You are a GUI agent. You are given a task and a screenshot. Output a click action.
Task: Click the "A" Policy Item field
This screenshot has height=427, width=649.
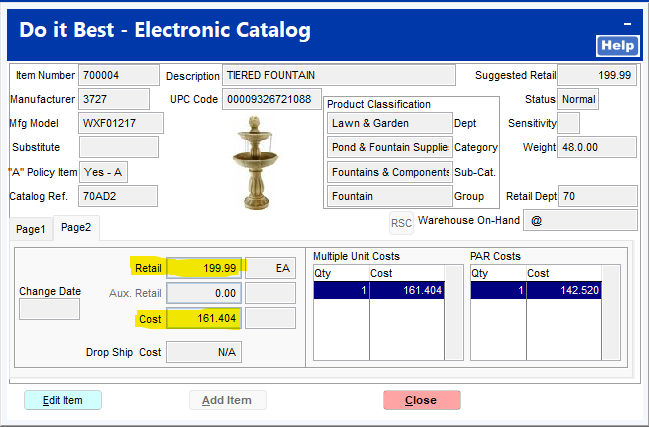tap(103, 172)
